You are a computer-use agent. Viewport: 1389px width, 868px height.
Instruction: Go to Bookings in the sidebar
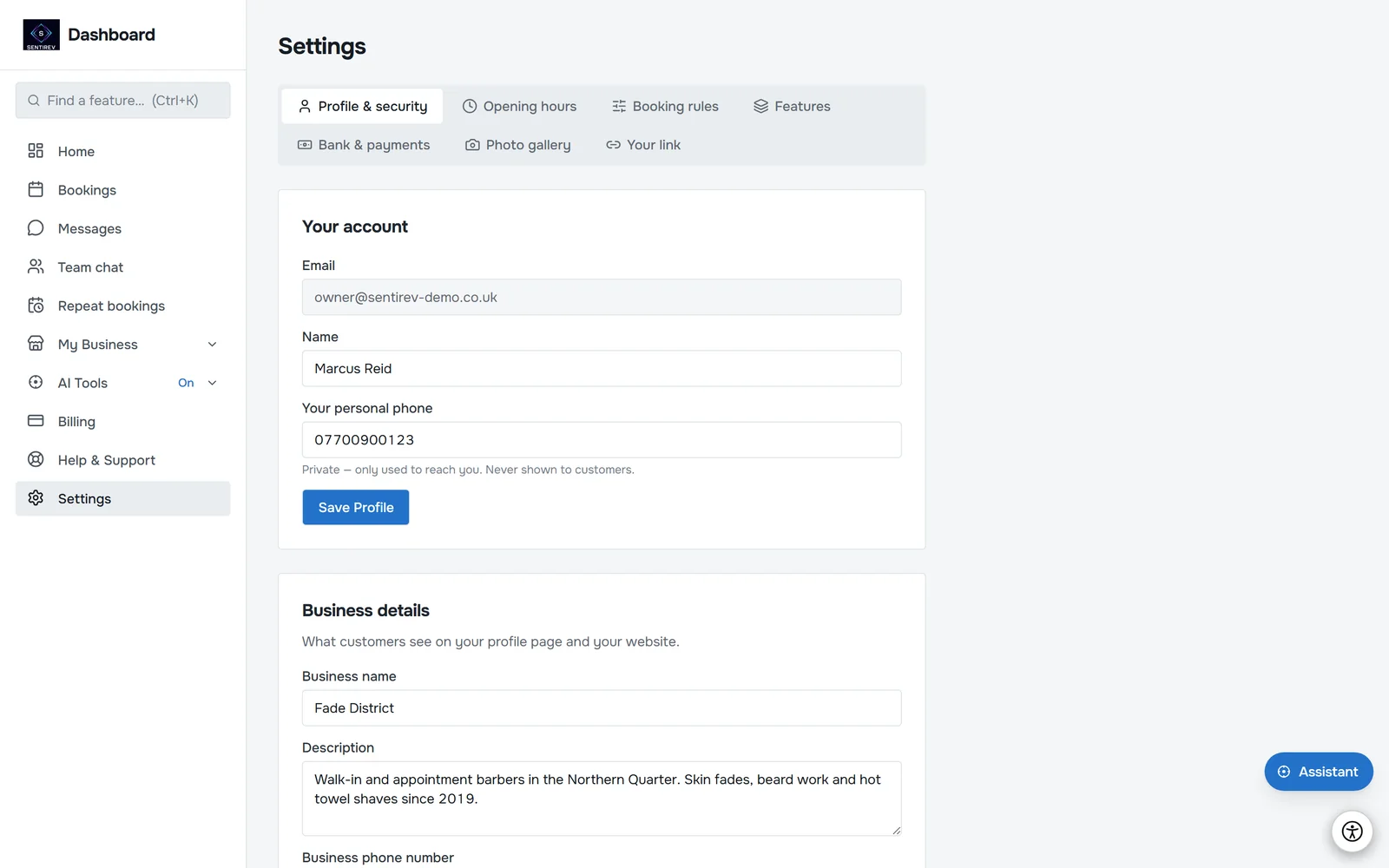(x=122, y=190)
